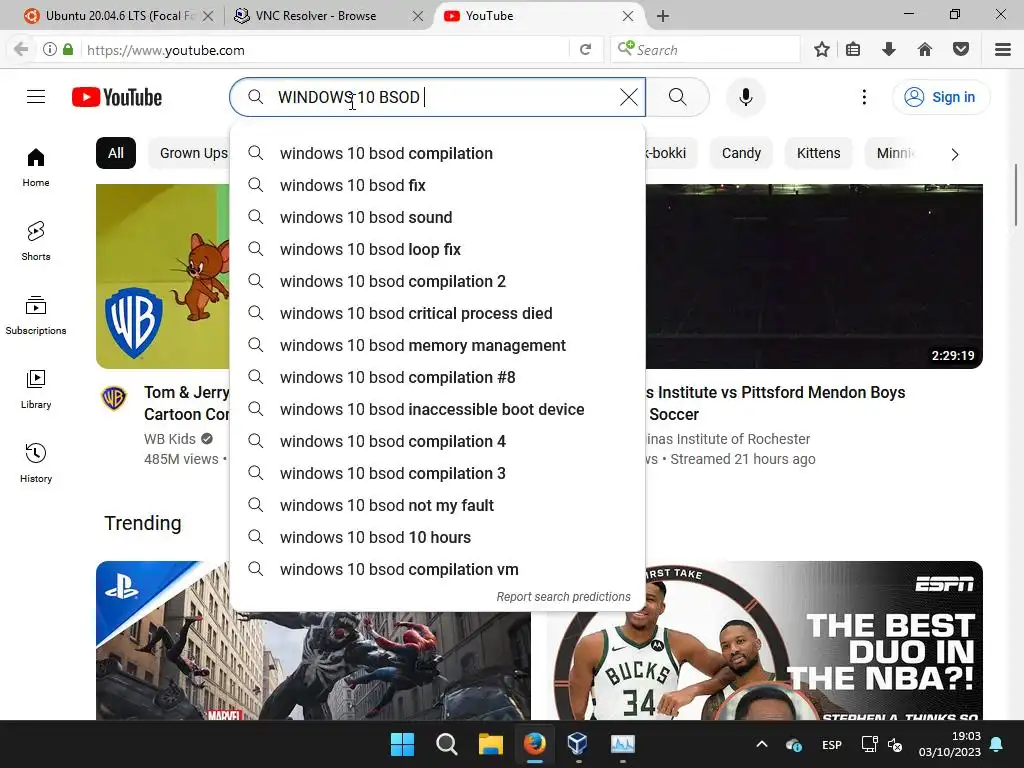Click the Firefox home icon

click(925, 50)
